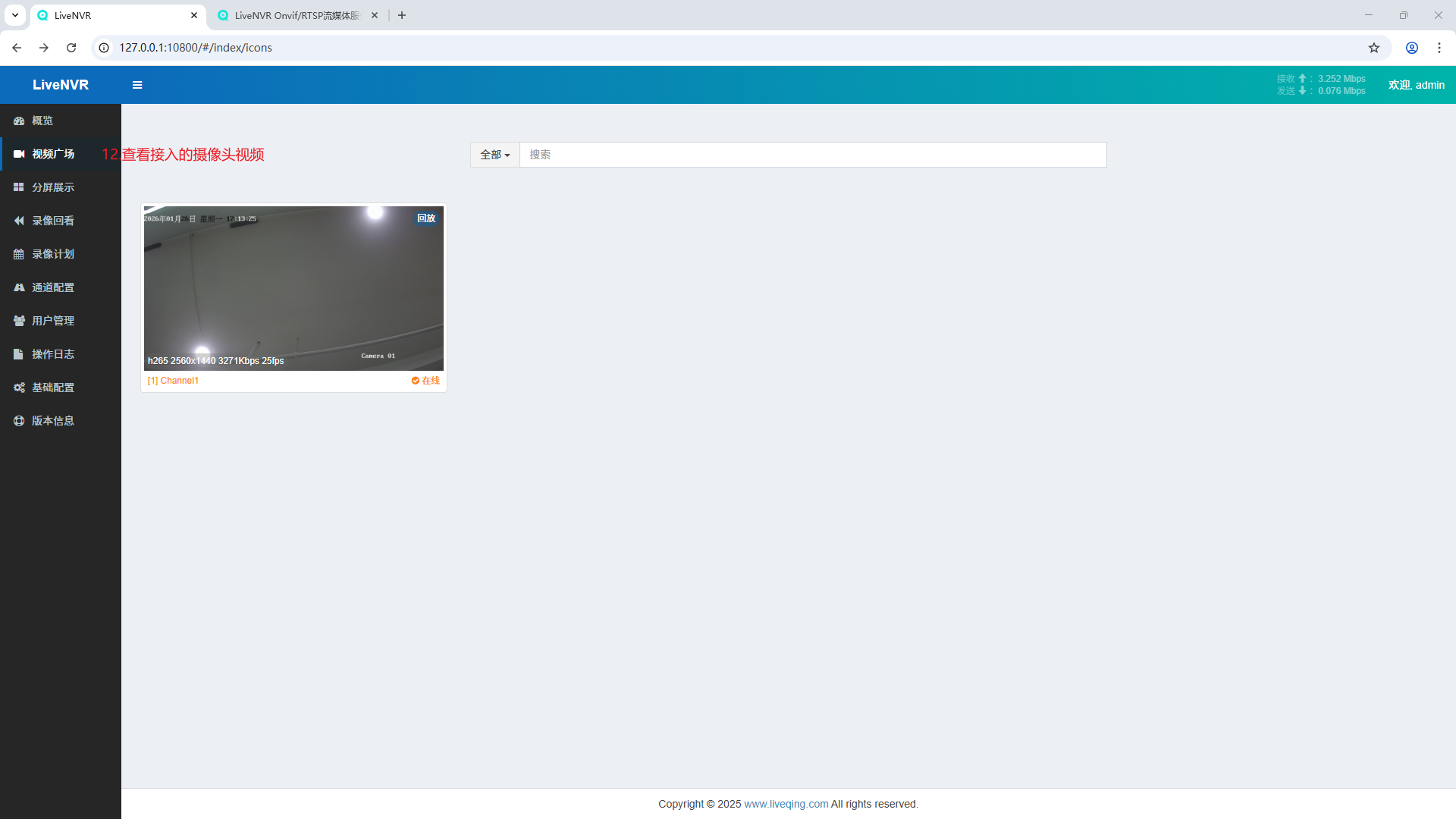The height and width of the screenshot is (819, 1456).
Task: Click 回放 playback badge on camera thumbnail
Action: tap(426, 218)
